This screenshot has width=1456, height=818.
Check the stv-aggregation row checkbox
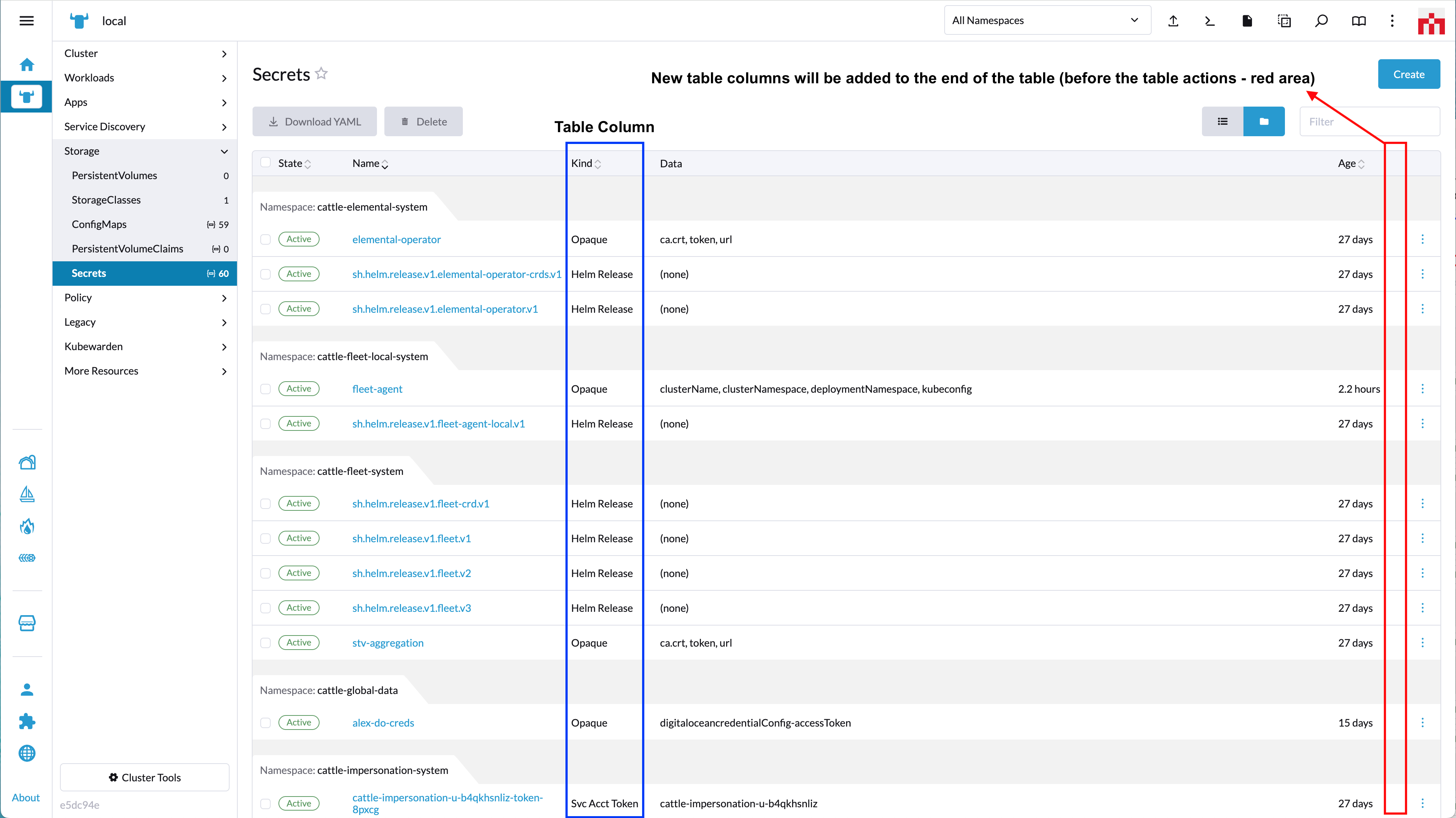pyautogui.click(x=265, y=643)
